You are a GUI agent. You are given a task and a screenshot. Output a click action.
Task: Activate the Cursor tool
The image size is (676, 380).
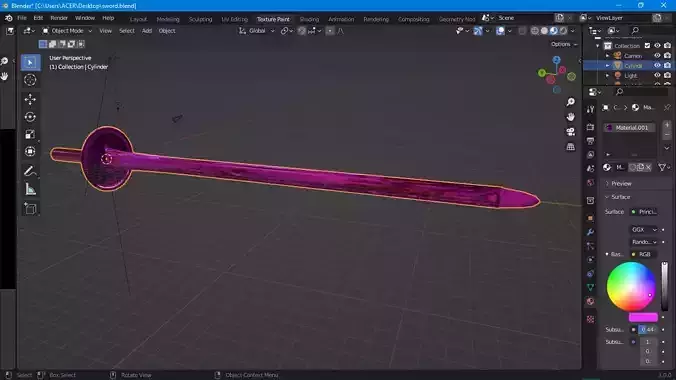point(30,80)
